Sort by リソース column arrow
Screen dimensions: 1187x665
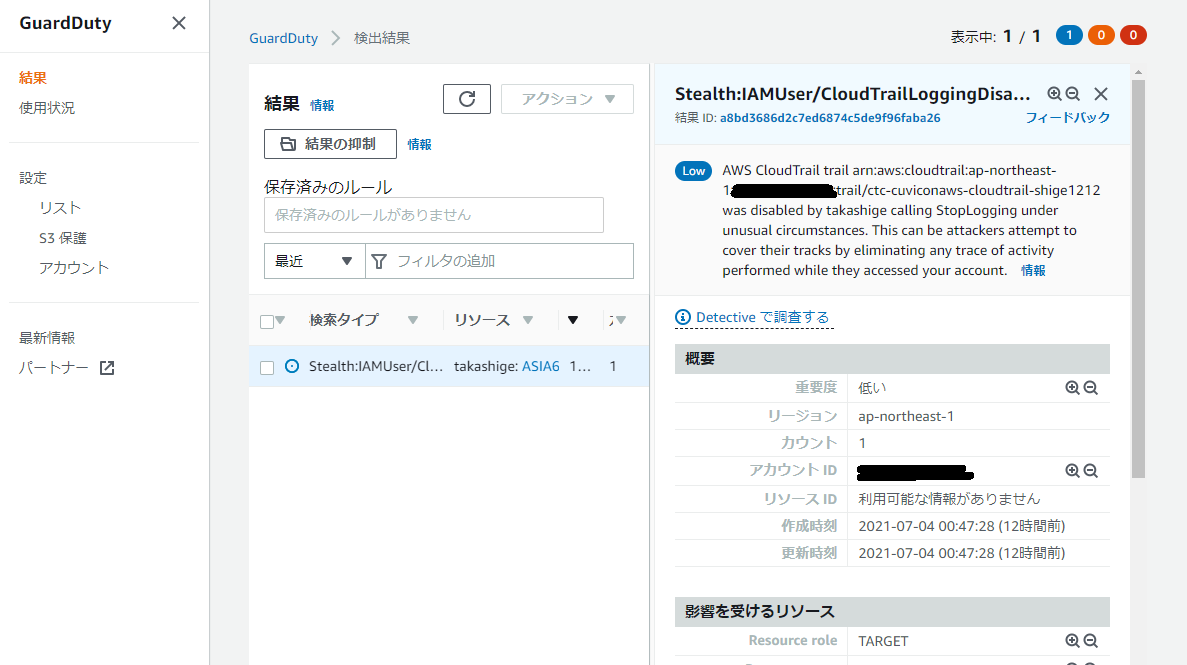[528, 320]
